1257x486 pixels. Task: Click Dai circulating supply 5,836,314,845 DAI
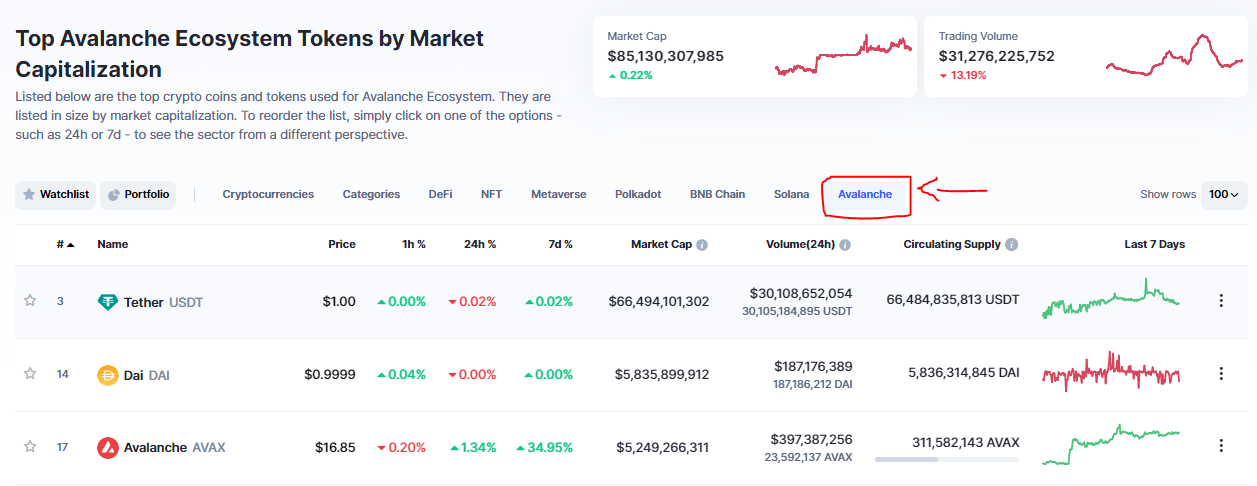964,372
